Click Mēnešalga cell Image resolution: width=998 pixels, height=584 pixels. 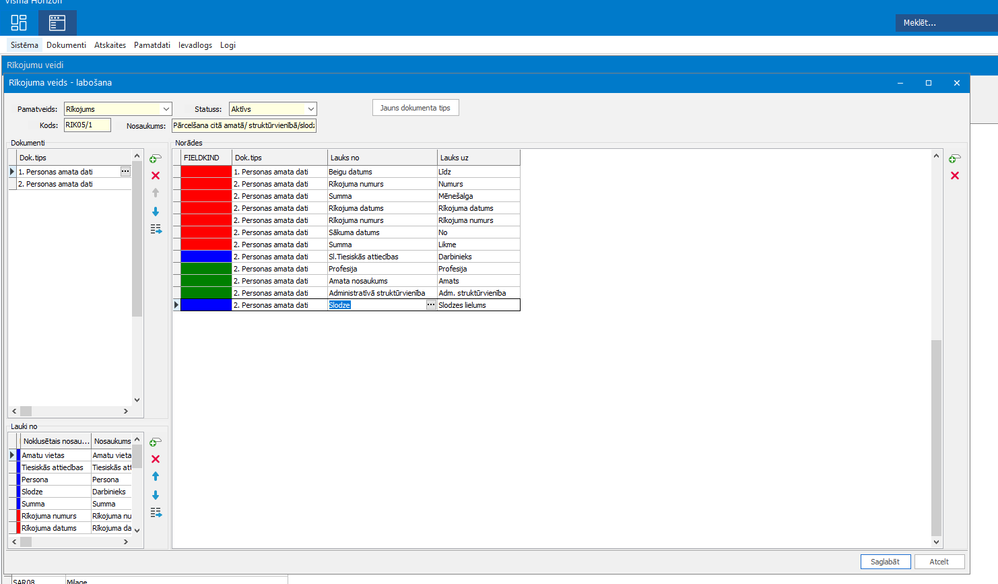(479, 196)
